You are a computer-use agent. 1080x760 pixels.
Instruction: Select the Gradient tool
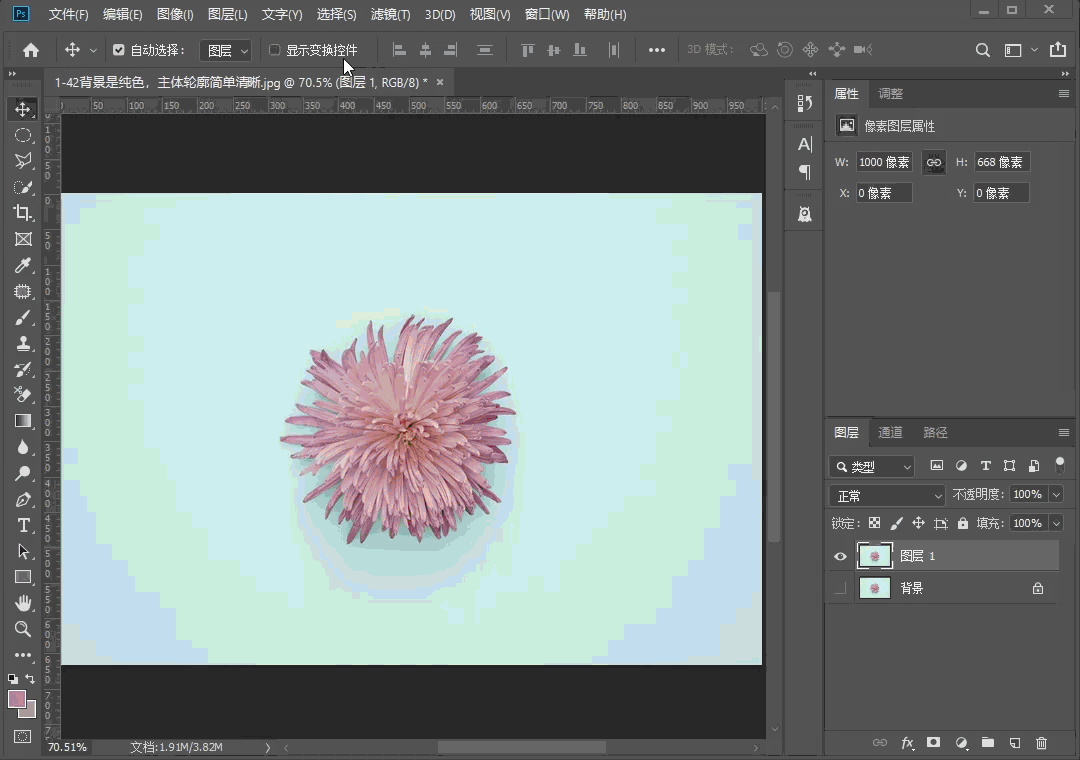tap(23, 421)
